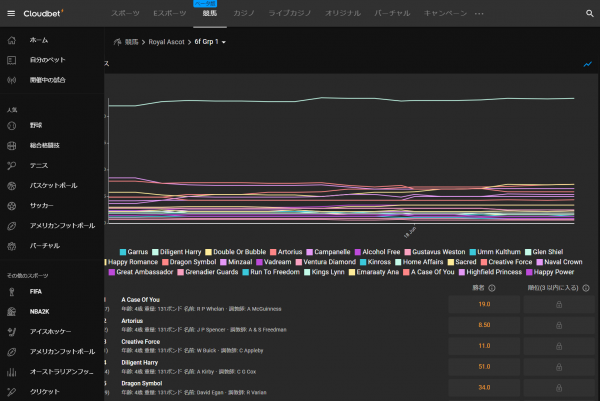Toggle Double Or Bubble legend color swatch
Image resolution: width=600 pixels, height=401 pixels.
[208, 252]
